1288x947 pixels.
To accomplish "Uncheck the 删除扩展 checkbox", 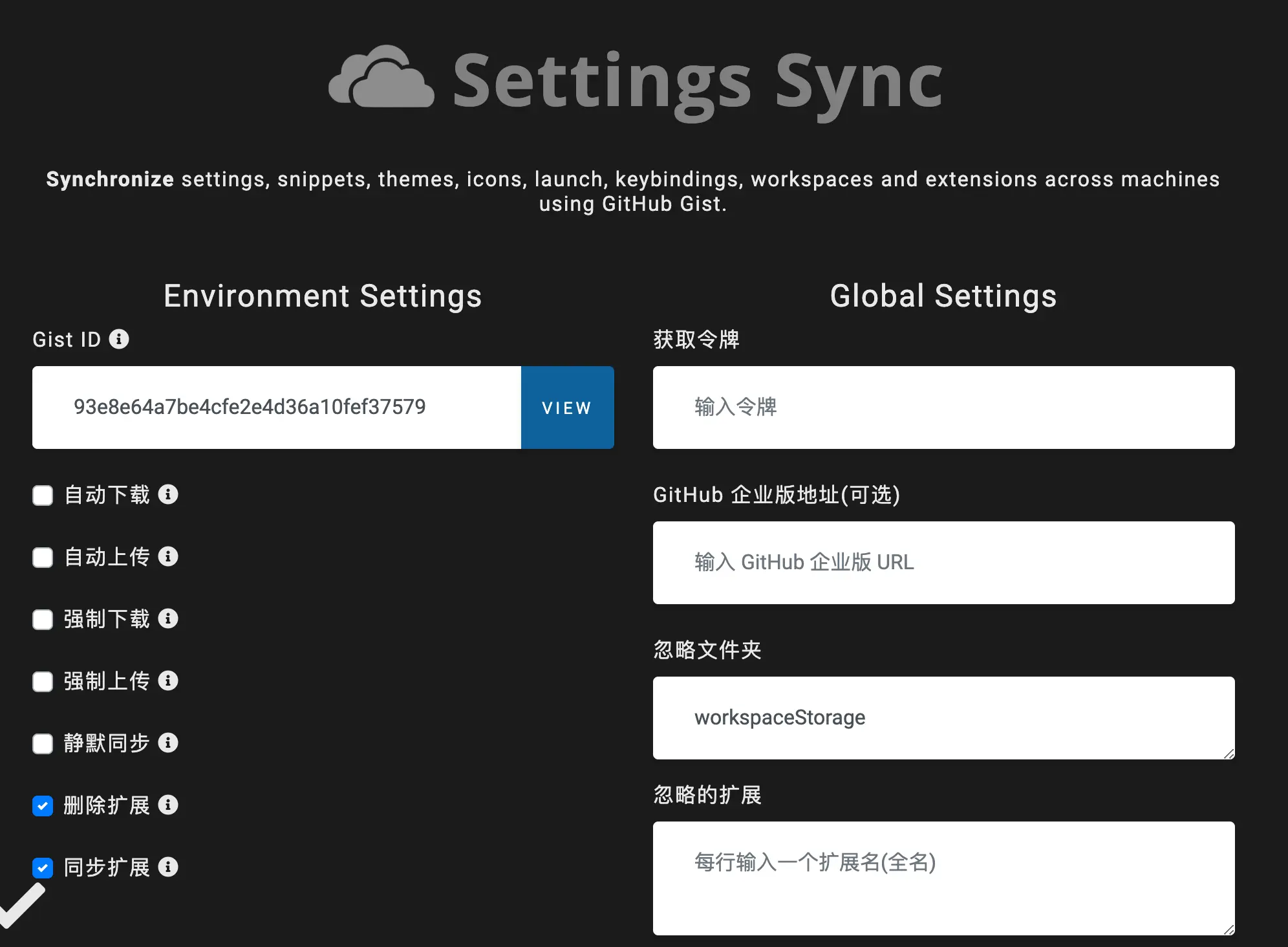I will tap(43, 806).
